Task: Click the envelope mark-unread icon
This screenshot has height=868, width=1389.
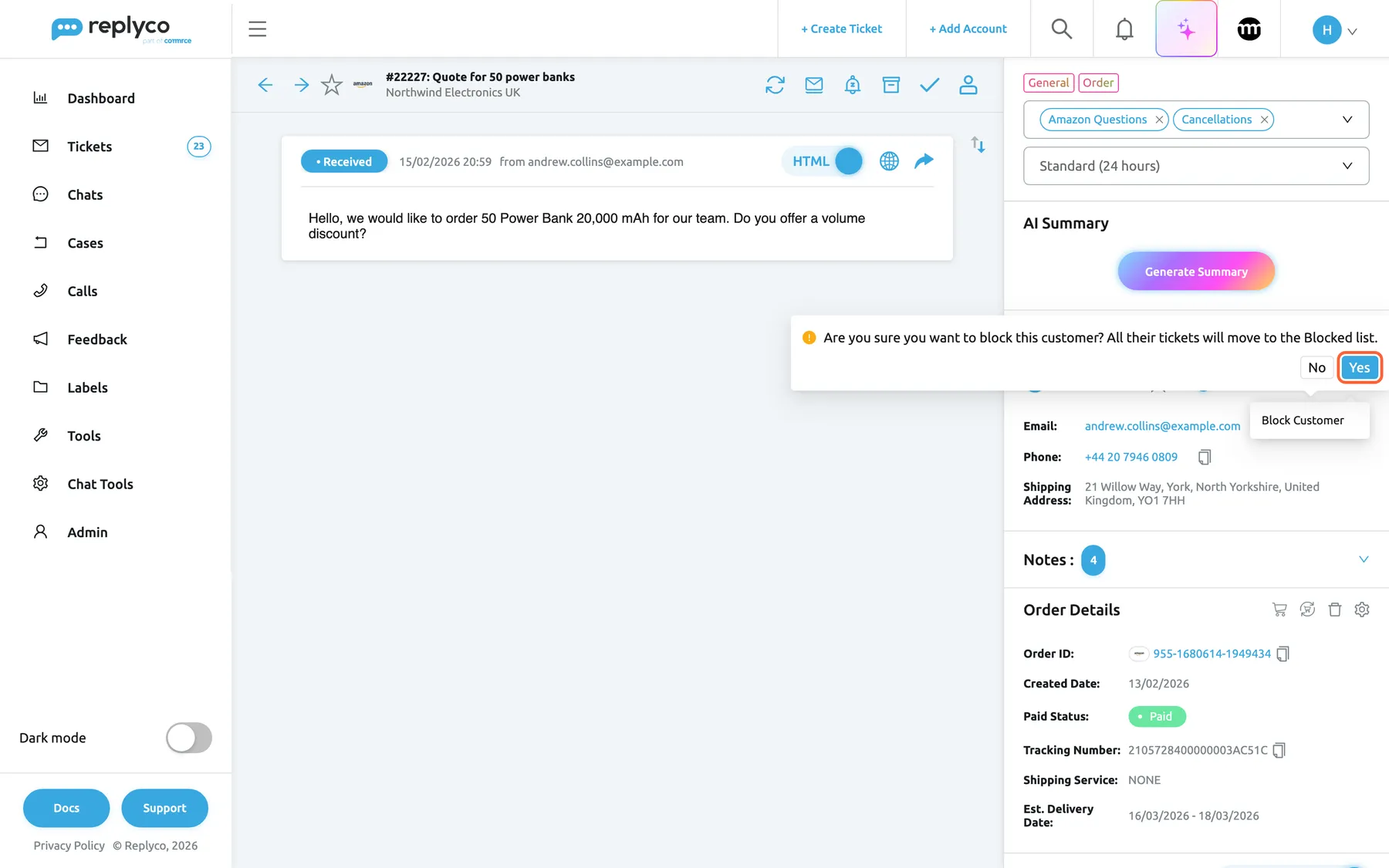Action: coord(814,85)
